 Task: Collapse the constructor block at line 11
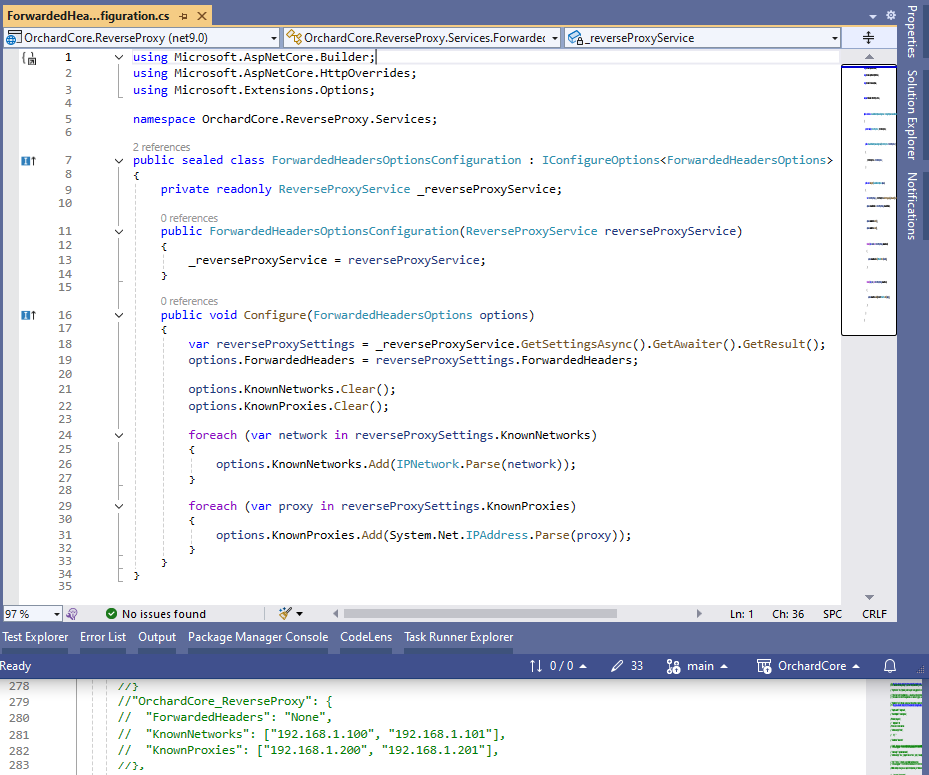tap(119, 232)
